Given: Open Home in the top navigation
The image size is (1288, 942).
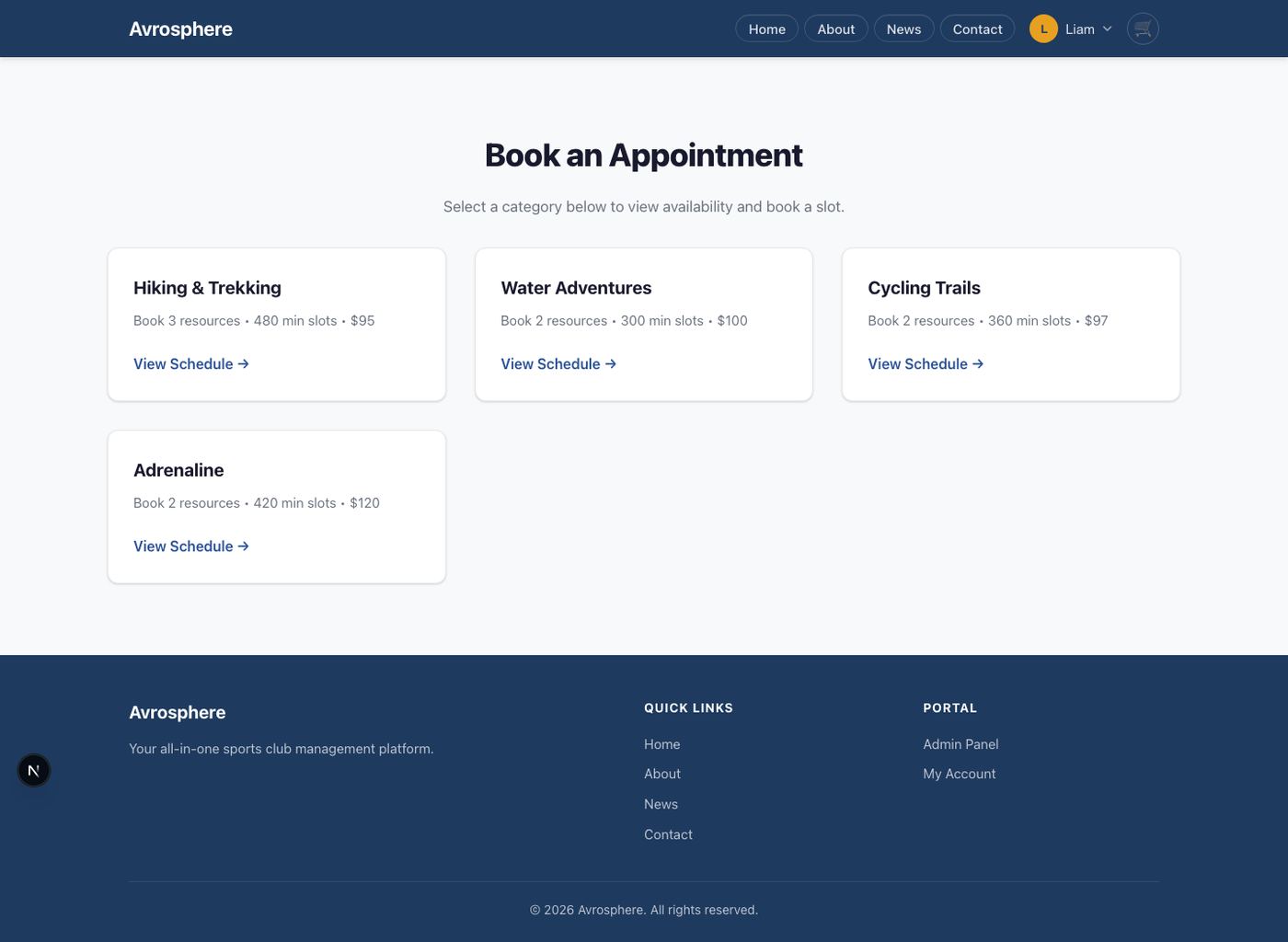Looking at the screenshot, I should point(766,29).
